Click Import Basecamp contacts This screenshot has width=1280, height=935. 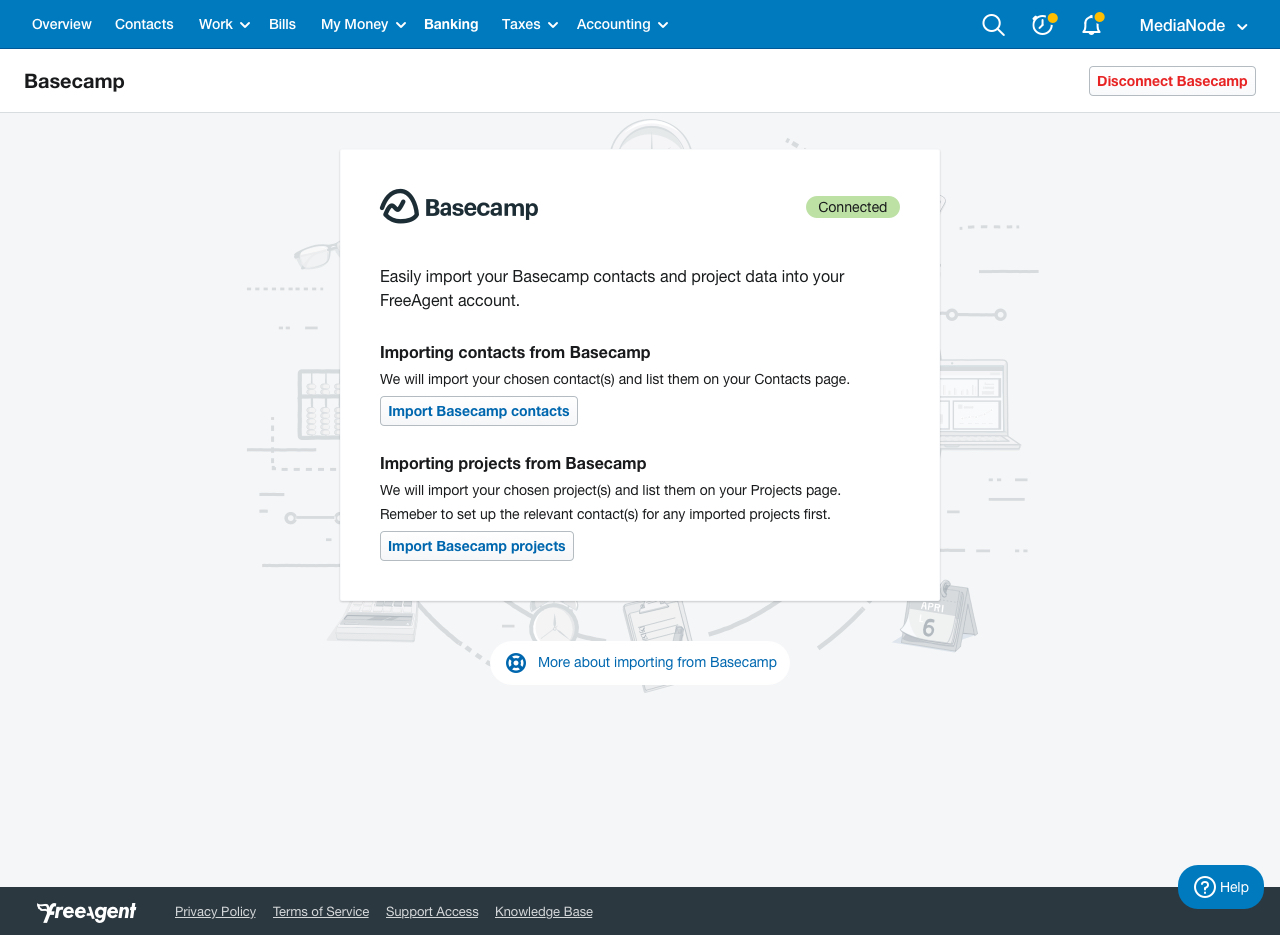(x=478, y=411)
